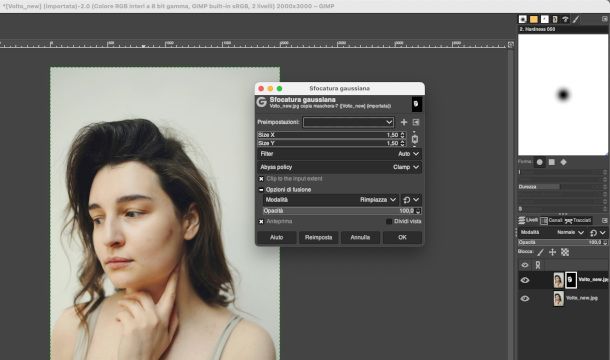Click the Aiuto button
Viewport: 610px width, 360px height.
coord(277,237)
